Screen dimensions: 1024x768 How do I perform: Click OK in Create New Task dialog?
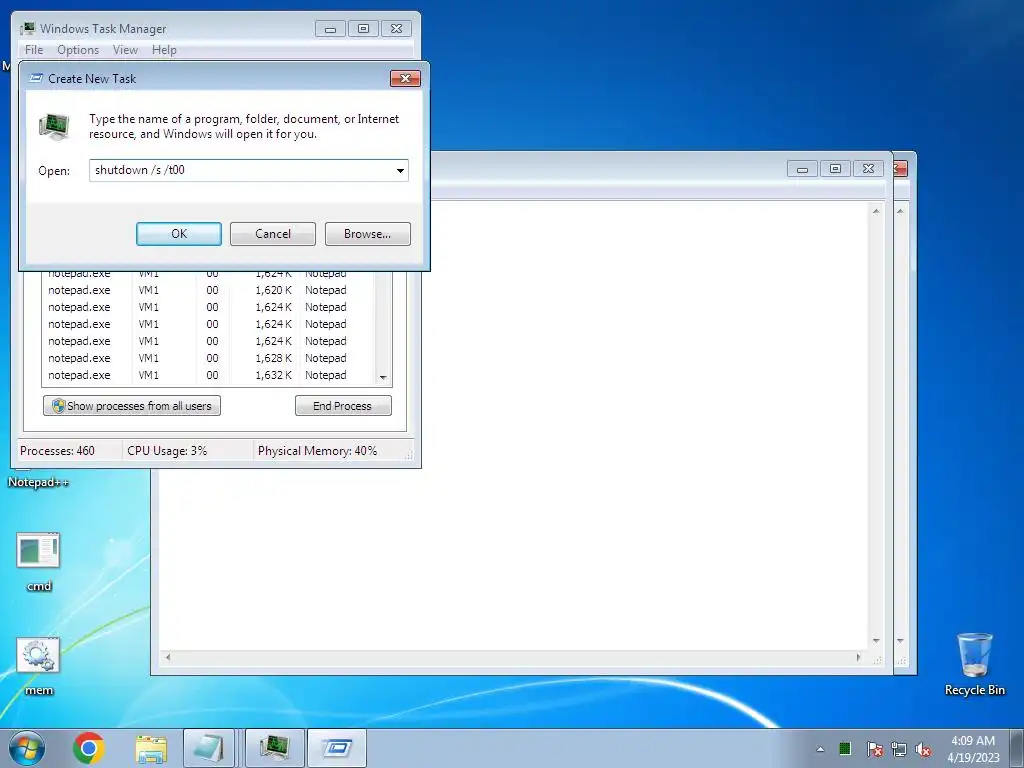[x=179, y=234]
